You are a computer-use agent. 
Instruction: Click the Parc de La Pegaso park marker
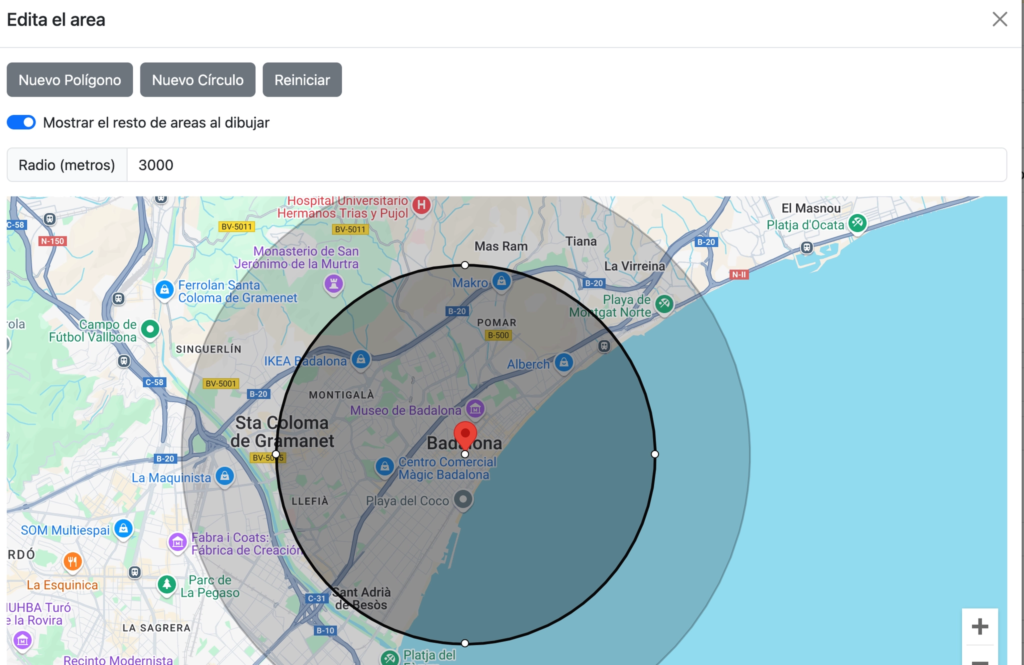click(x=167, y=584)
